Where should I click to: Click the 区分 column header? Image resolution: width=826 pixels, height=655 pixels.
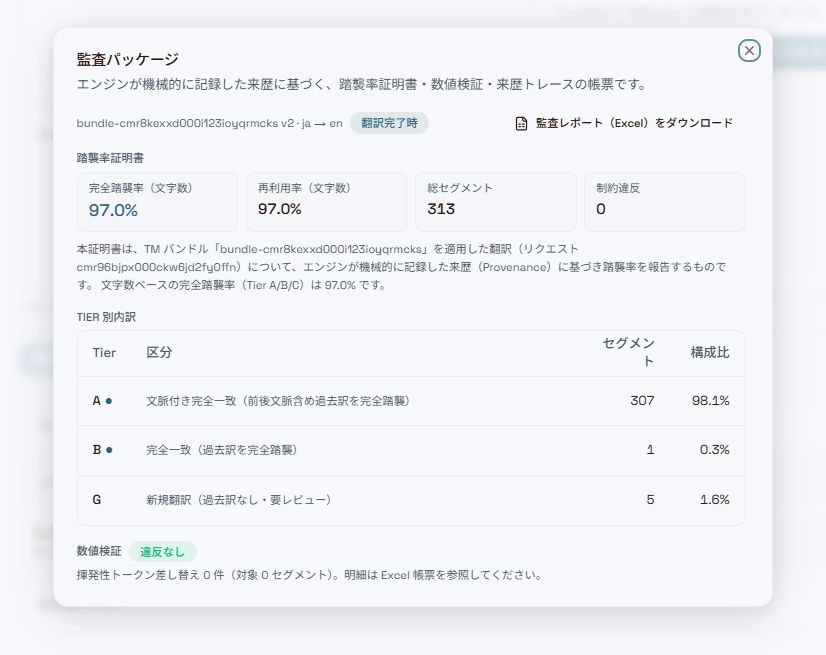pos(159,353)
